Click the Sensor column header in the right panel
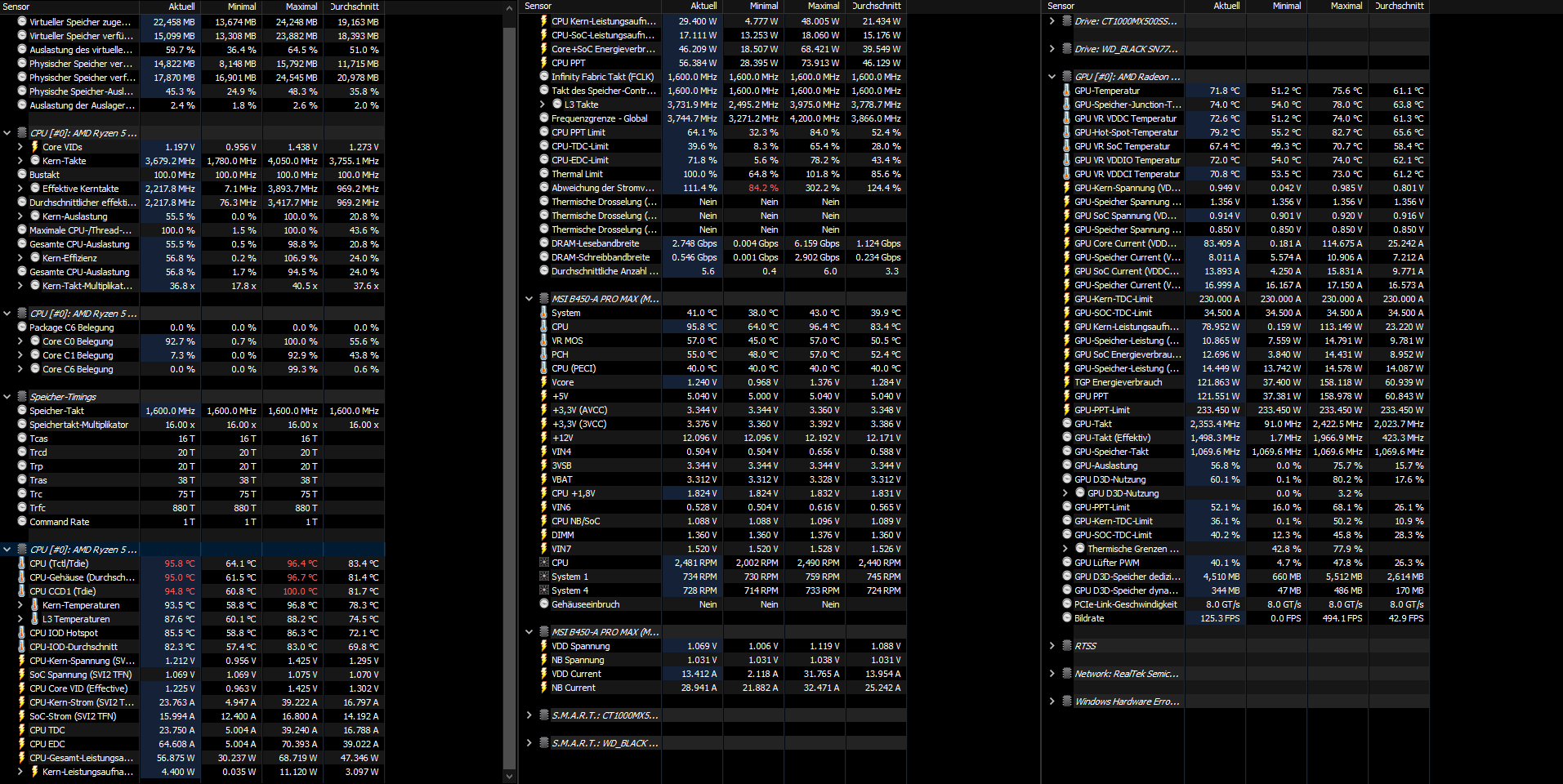The height and width of the screenshot is (784, 1563). (1114, 6)
